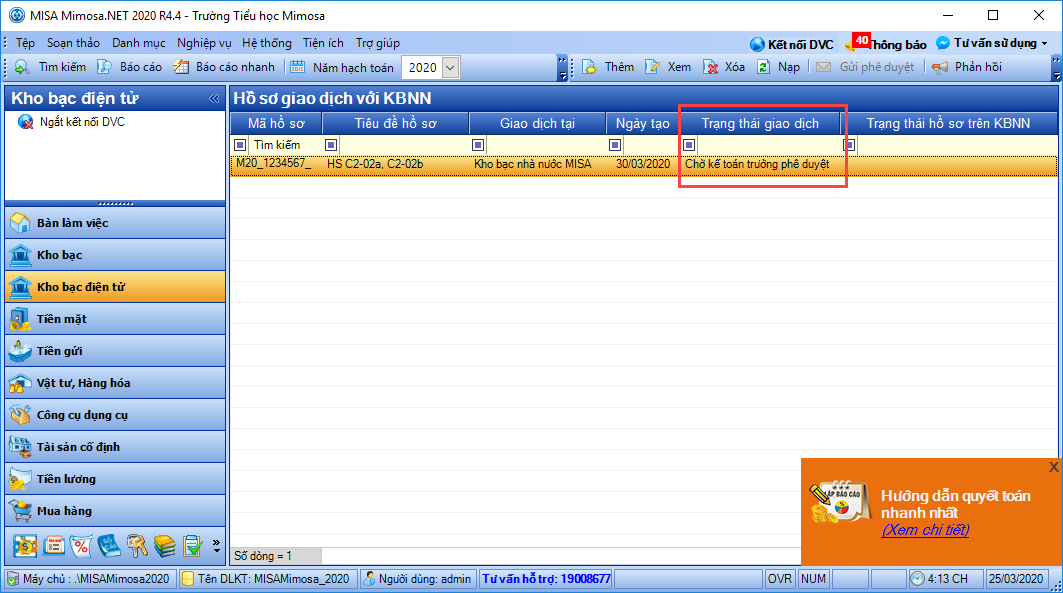Click the HS C2-02a, C2-02b cell
Screen dimensions: 1063x593
point(375,165)
